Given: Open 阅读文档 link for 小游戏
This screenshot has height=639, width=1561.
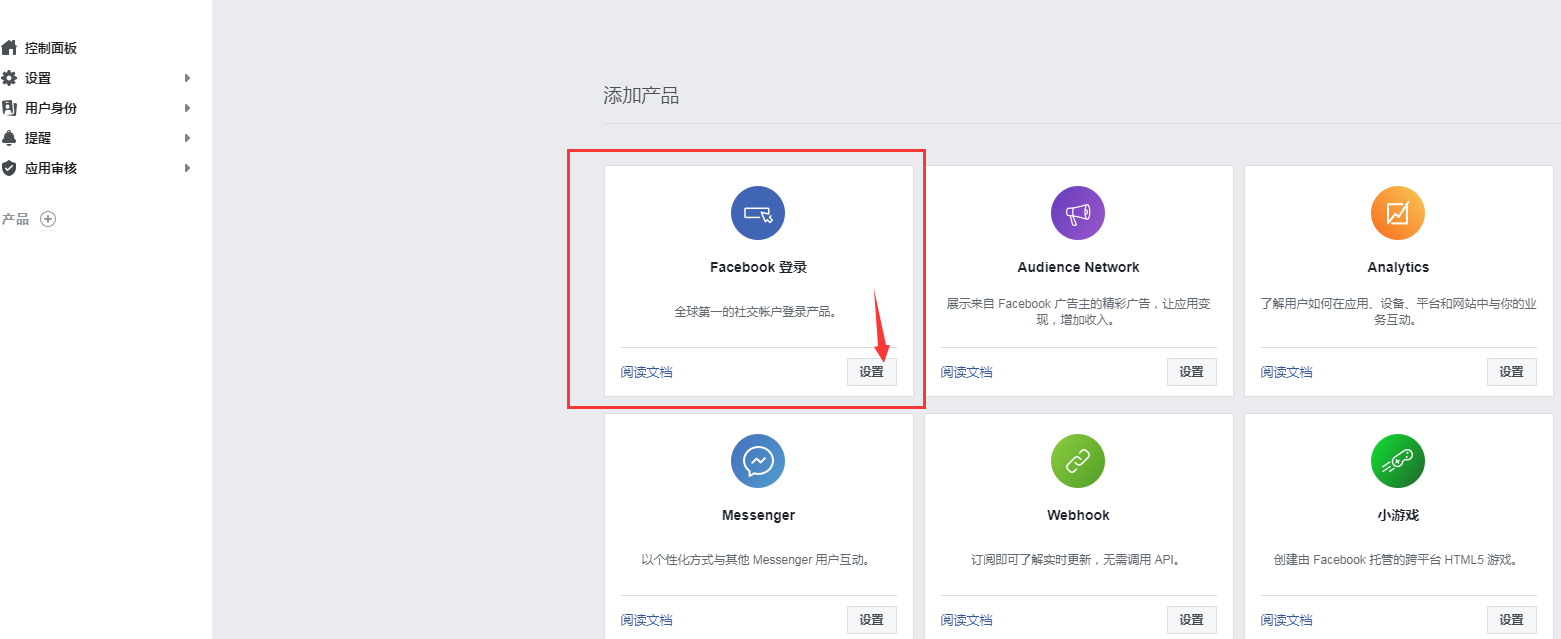Looking at the screenshot, I should pos(1287,620).
